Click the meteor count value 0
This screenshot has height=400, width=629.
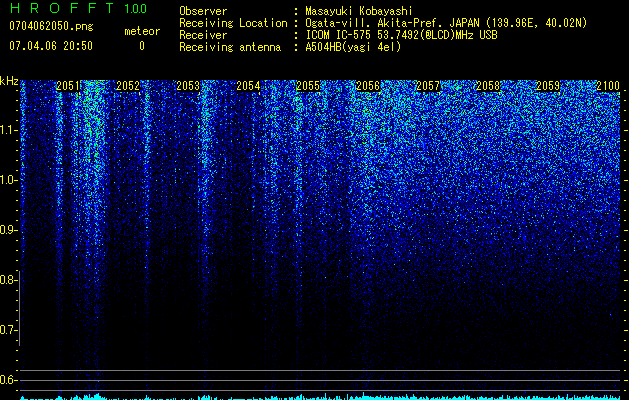(142, 46)
